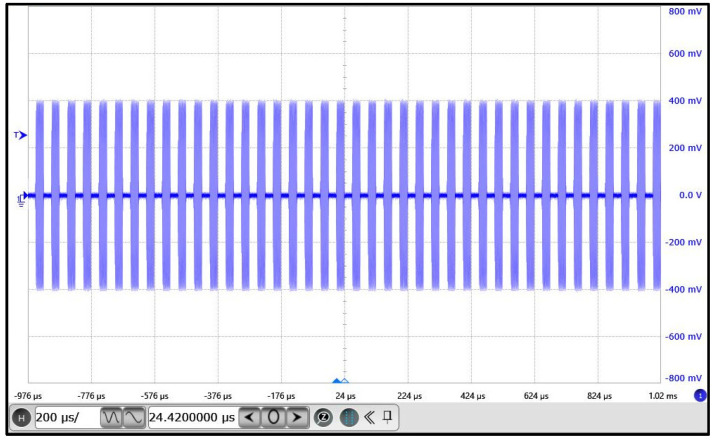This screenshot has height=443, width=715.
Task: Open the horizontal setup H button
Action: click(21, 417)
